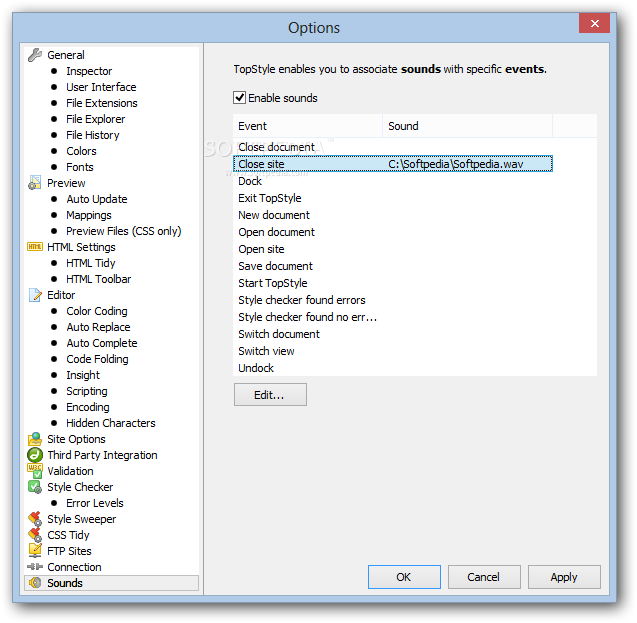Select the Undock event
The width and height of the screenshot is (637, 623).
pos(256,368)
